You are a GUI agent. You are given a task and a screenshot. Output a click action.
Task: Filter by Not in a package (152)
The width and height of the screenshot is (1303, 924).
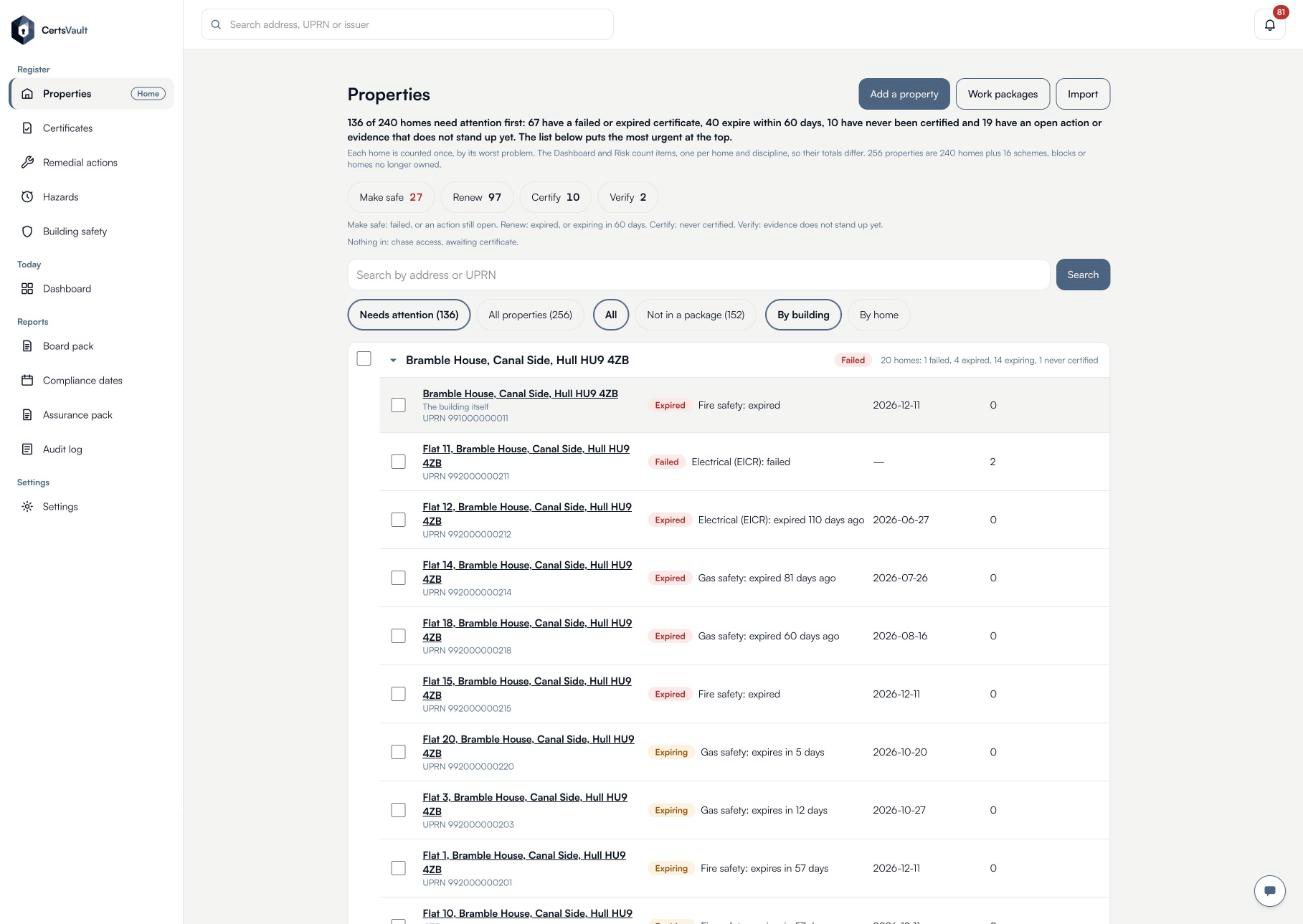click(x=695, y=315)
